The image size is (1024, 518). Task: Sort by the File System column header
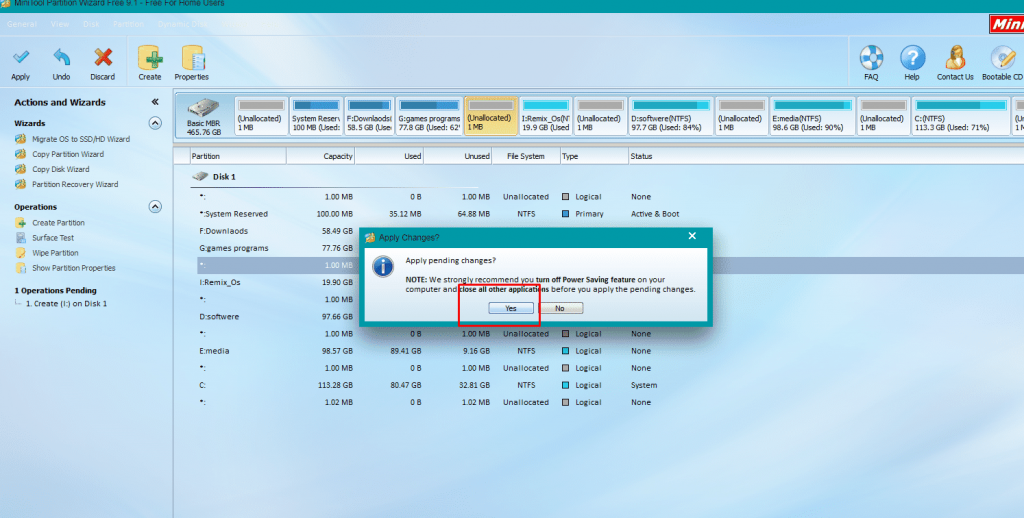point(526,156)
